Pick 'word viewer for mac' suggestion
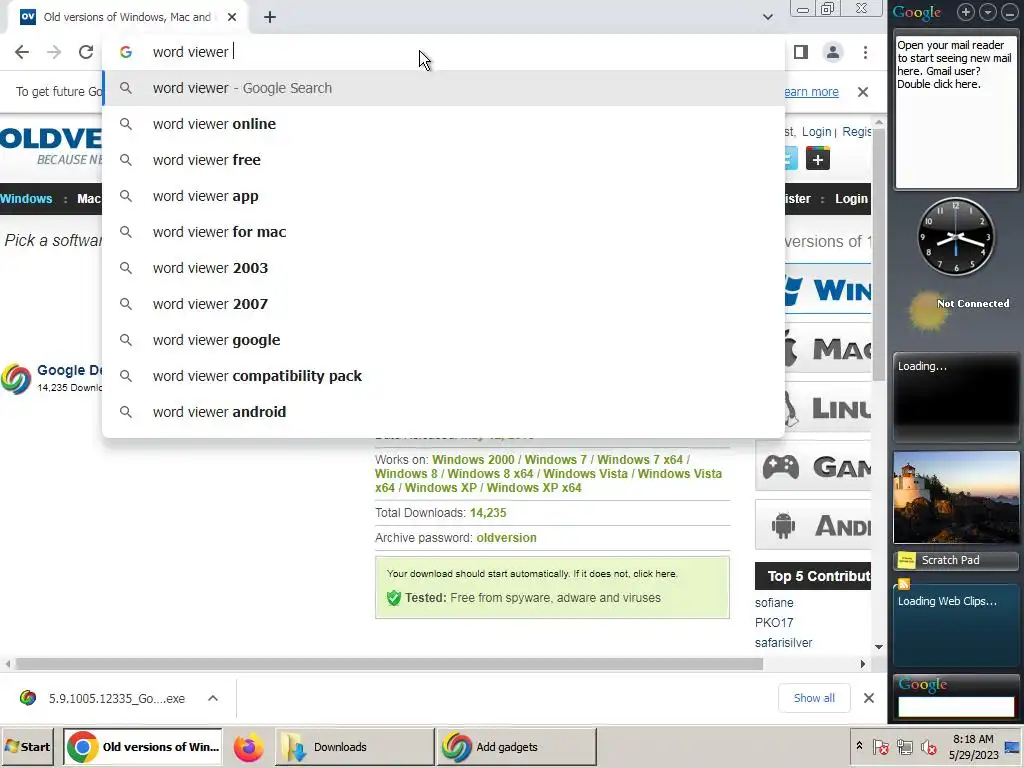Screen dimensions: 1024x768 pos(443,232)
